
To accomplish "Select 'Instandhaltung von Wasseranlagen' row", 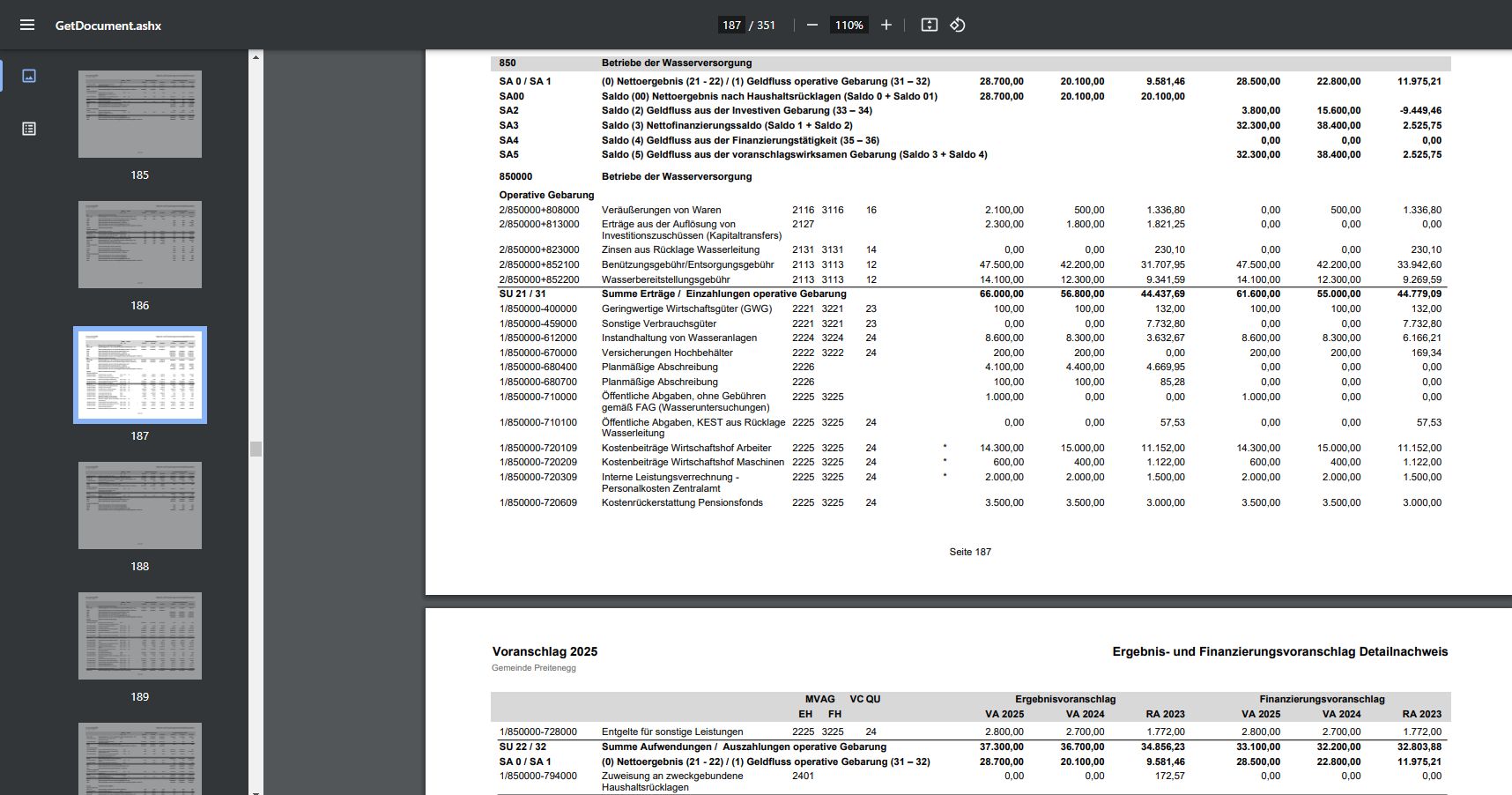I will pyautogui.click(x=679, y=338).
